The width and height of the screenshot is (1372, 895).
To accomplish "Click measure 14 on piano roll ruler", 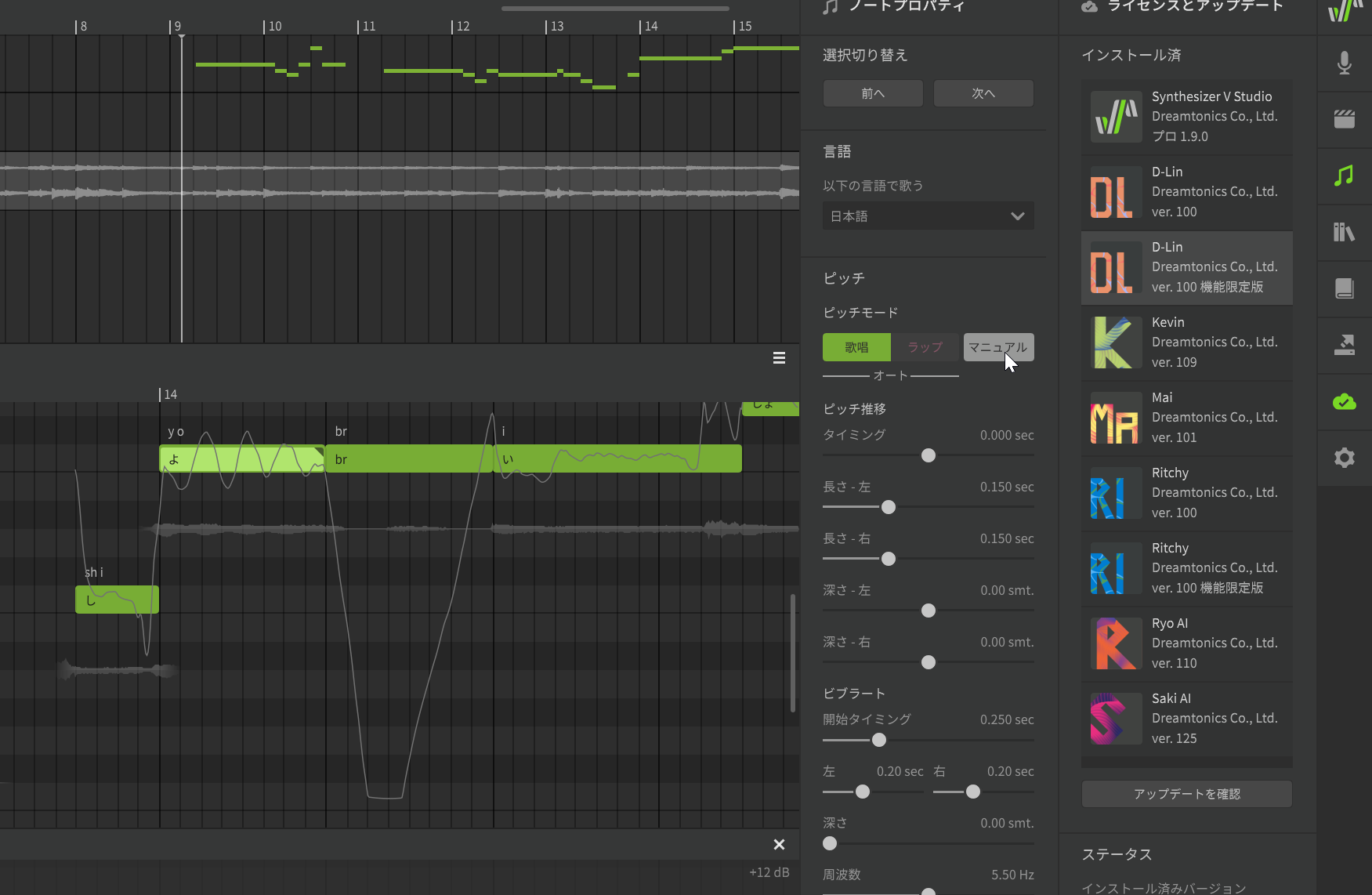I will (x=168, y=394).
